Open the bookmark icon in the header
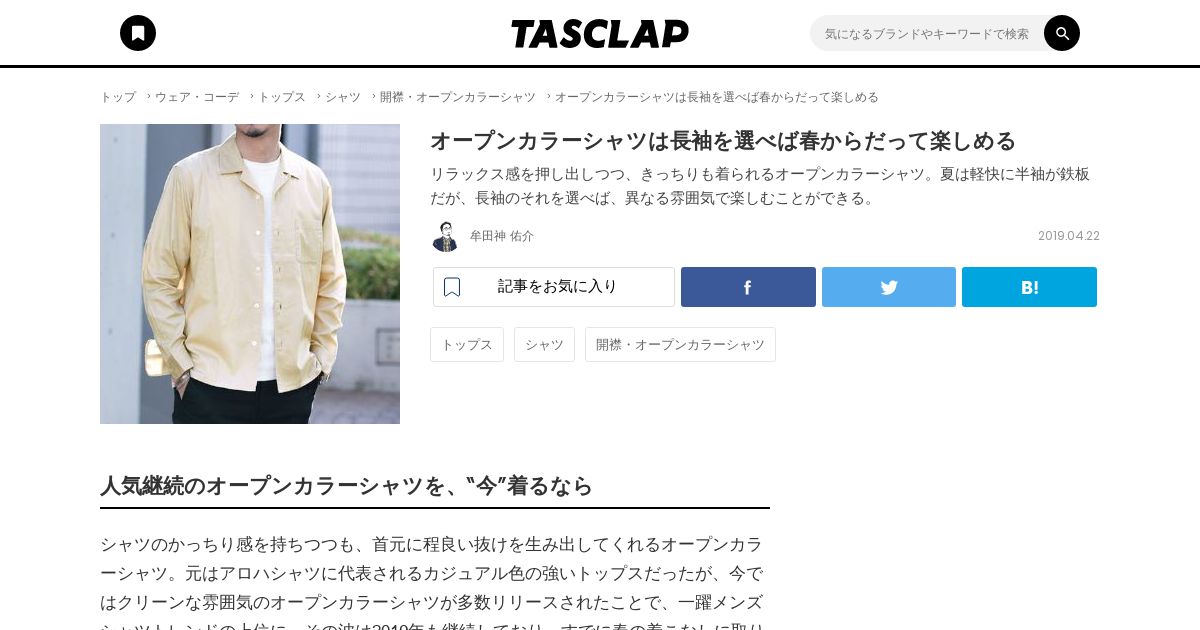Viewport: 1200px width, 630px height. pos(138,33)
